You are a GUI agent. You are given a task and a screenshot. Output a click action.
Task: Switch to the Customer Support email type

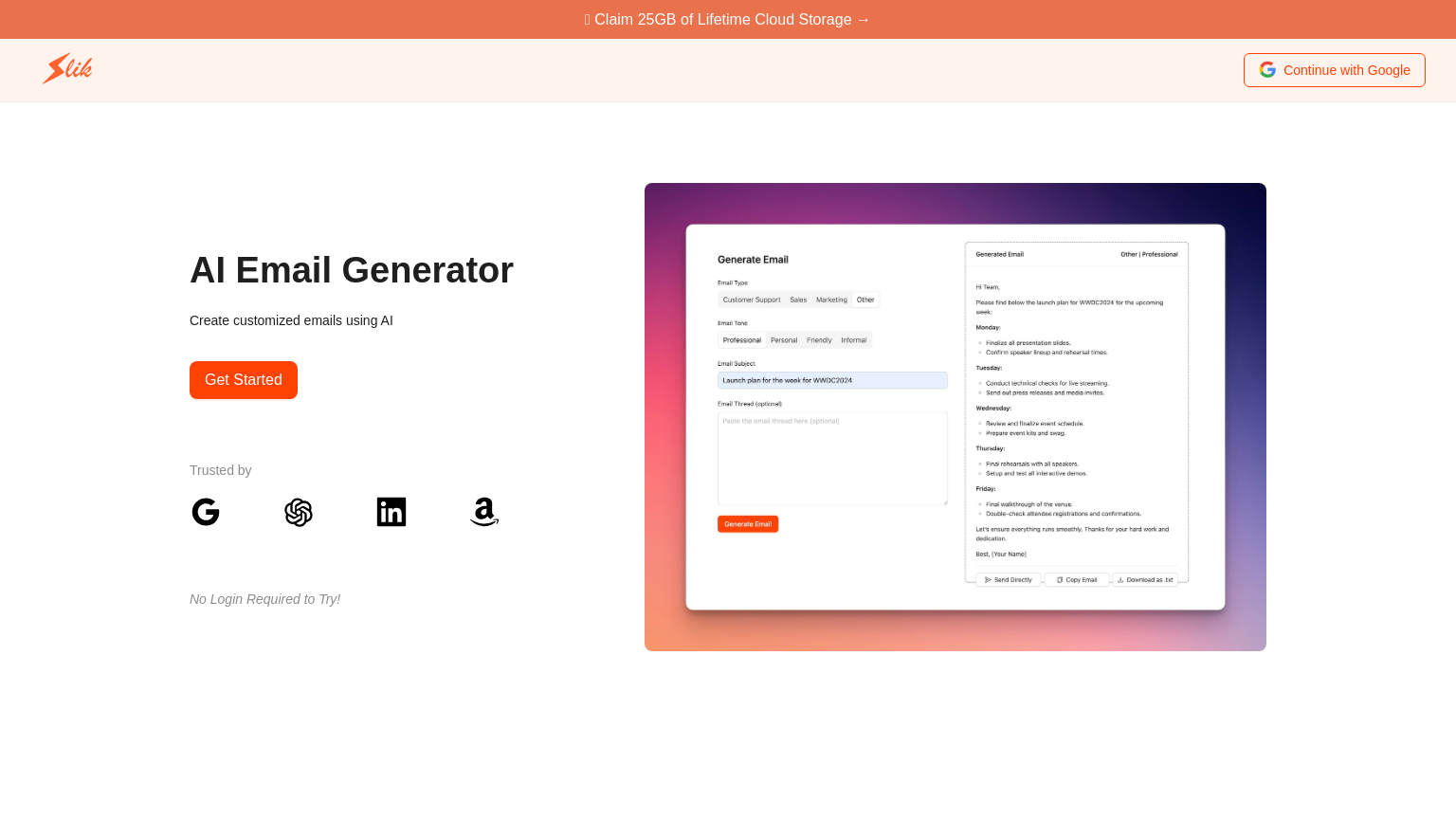(751, 300)
